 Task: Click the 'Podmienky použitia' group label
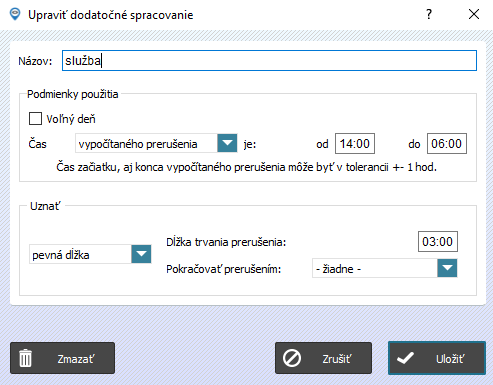point(73,94)
